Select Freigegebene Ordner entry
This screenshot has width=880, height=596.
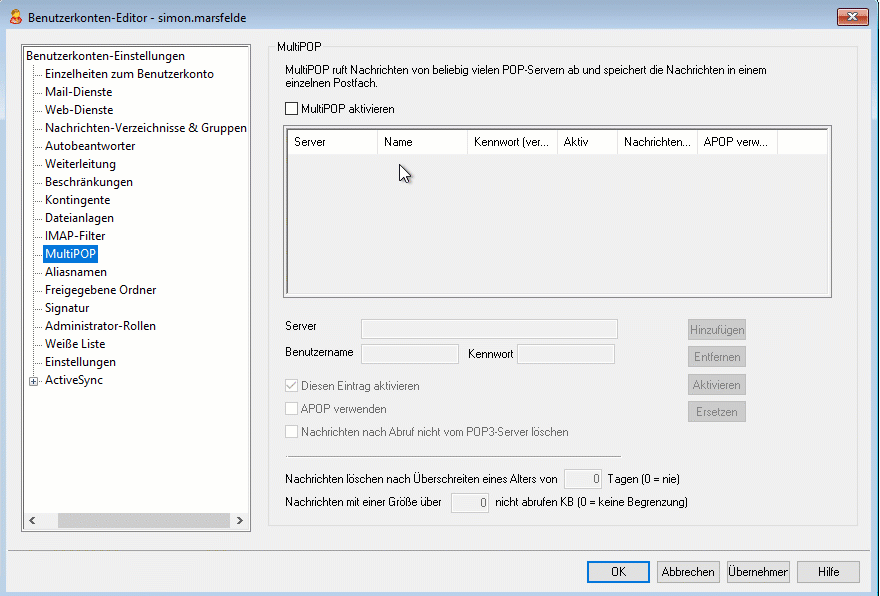pyautogui.click(x=100, y=290)
